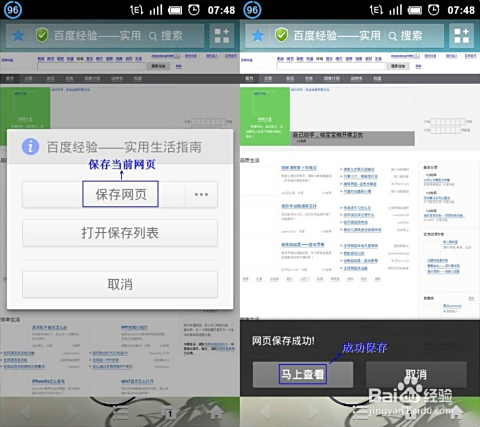Tap the 96 badge in right status bar
Viewport: 480px width, 427px height.
[252, 10]
